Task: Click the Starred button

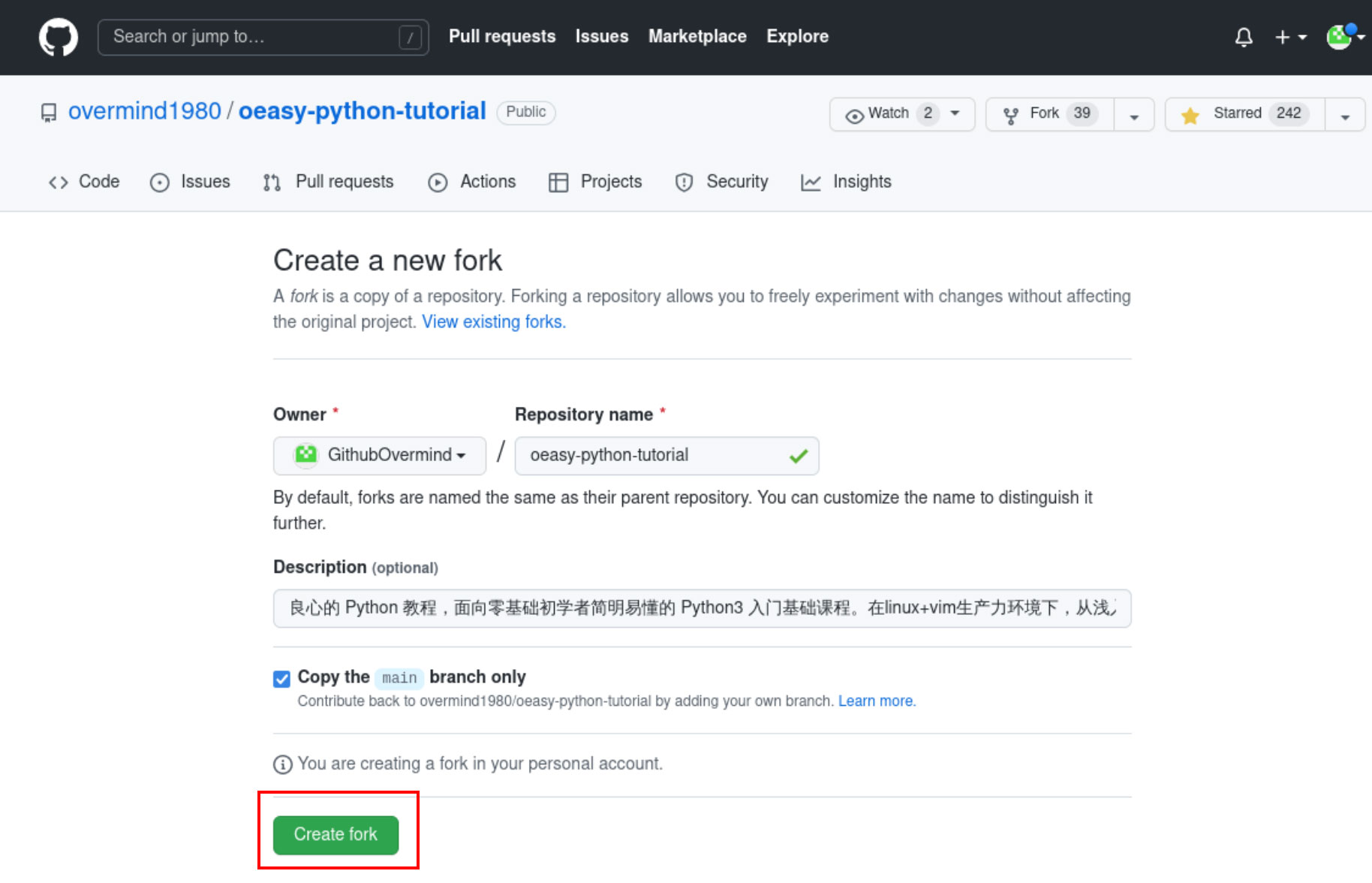Action: click(x=1245, y=114)
